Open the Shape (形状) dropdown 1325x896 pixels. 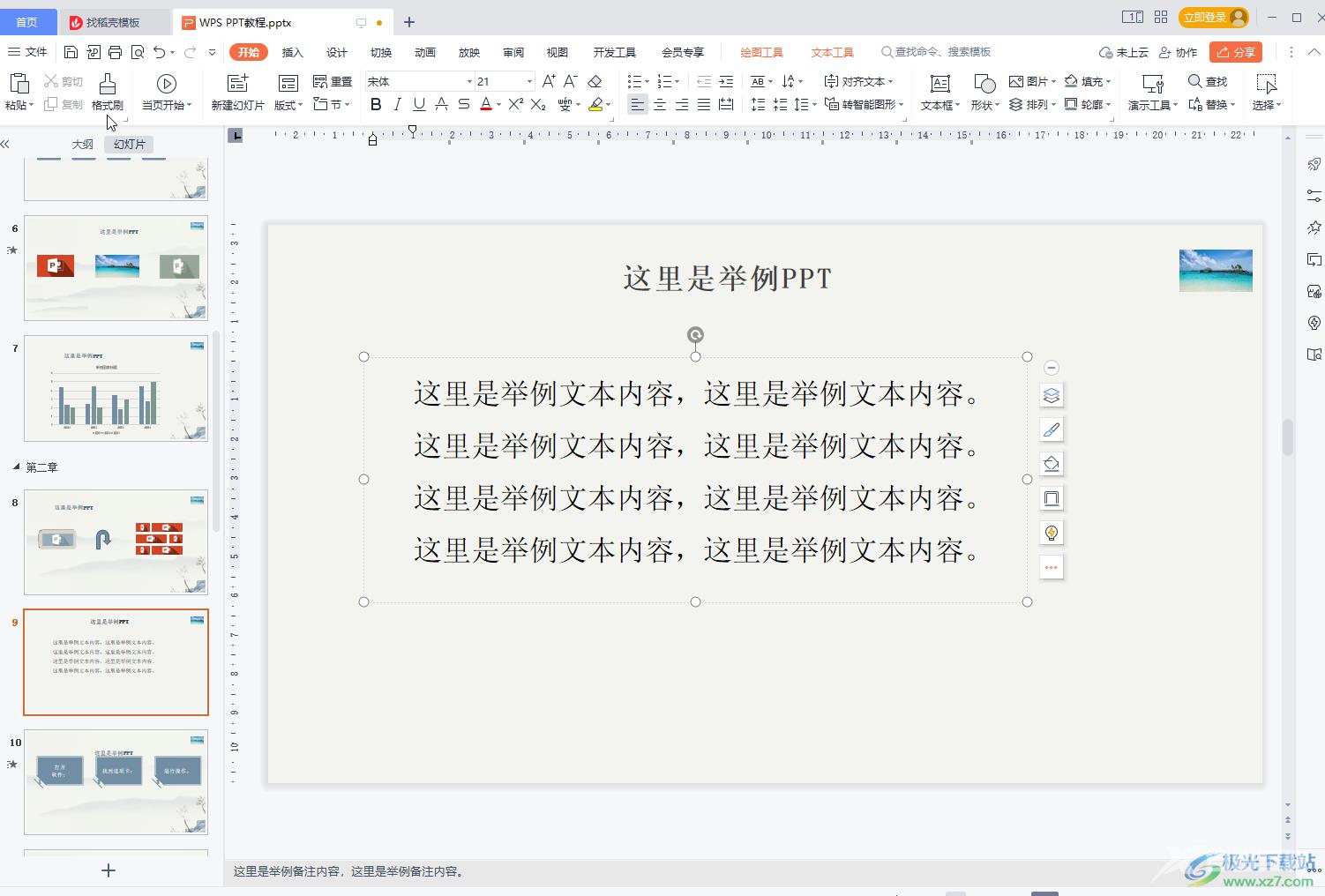(x=985, y=105)
